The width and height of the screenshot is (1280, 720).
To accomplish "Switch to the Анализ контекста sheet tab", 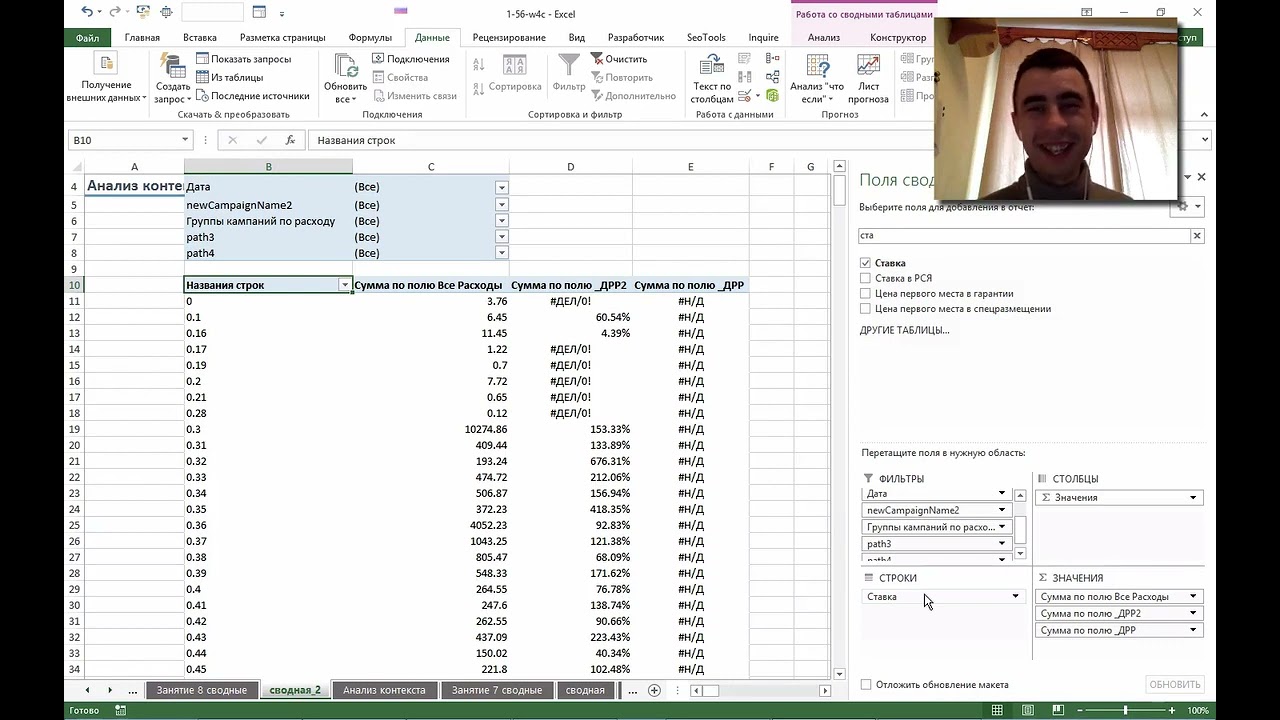I will tap(384, 690).
